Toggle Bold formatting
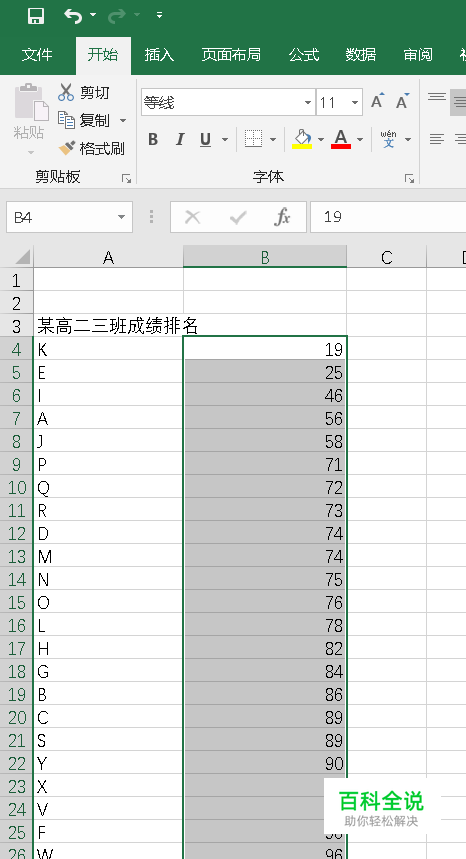 (x=153, y=140)
